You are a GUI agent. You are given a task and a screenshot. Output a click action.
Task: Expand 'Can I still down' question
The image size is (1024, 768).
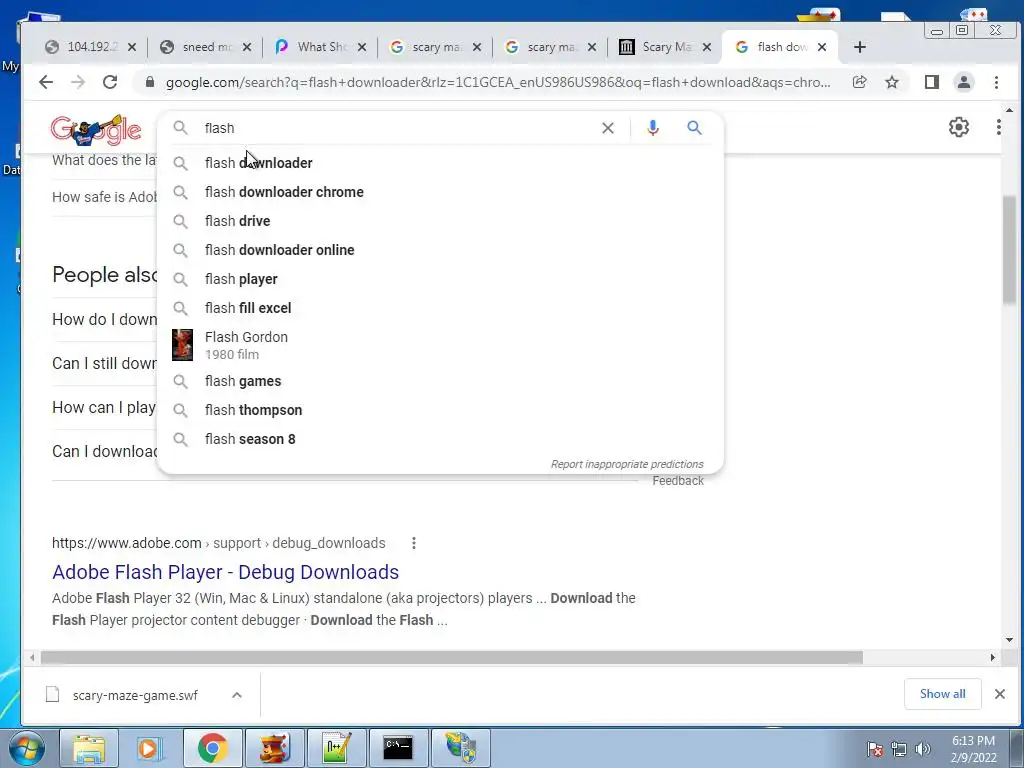pos(104,363)
